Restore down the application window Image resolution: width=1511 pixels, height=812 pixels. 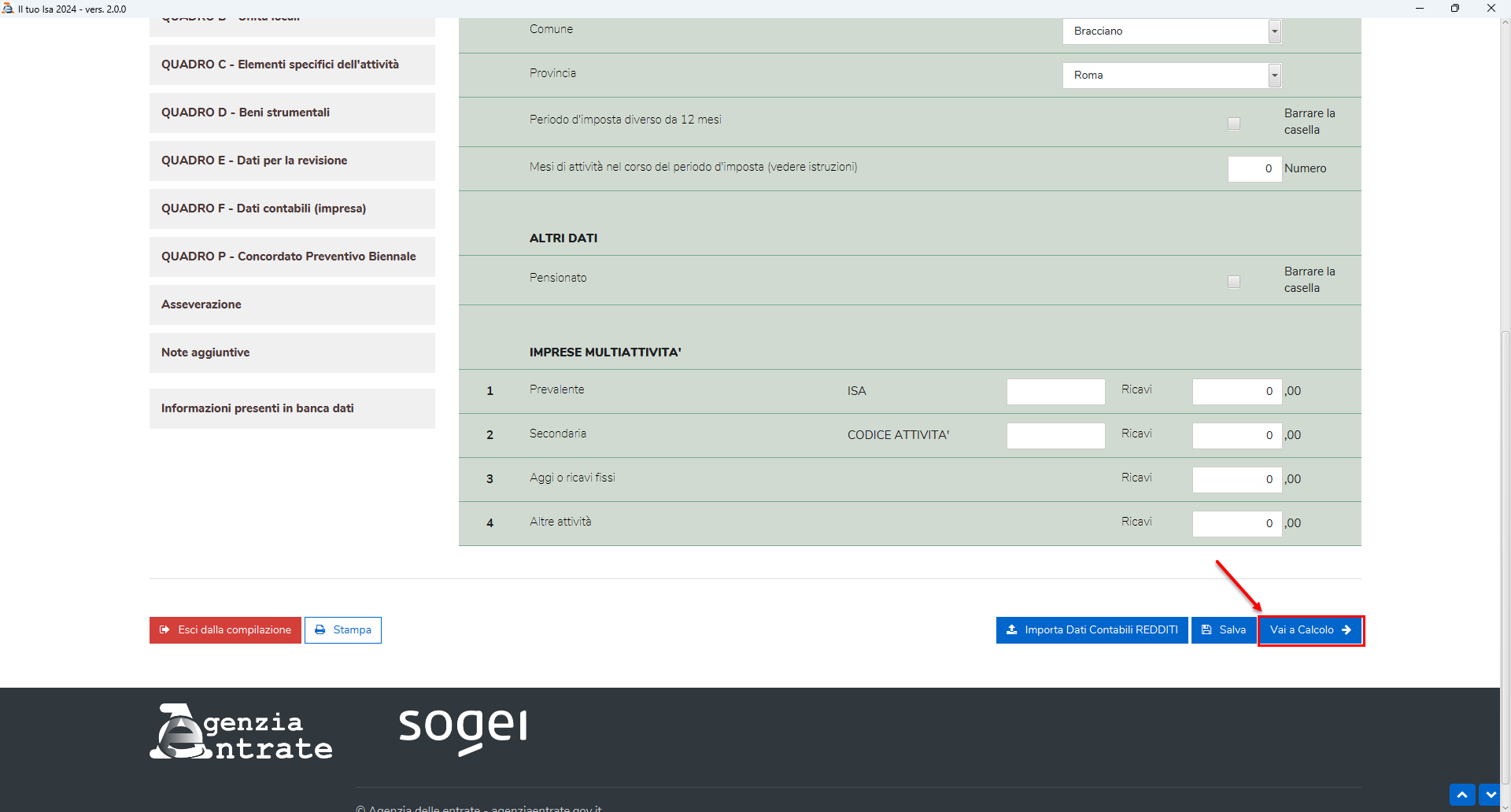1455,9
